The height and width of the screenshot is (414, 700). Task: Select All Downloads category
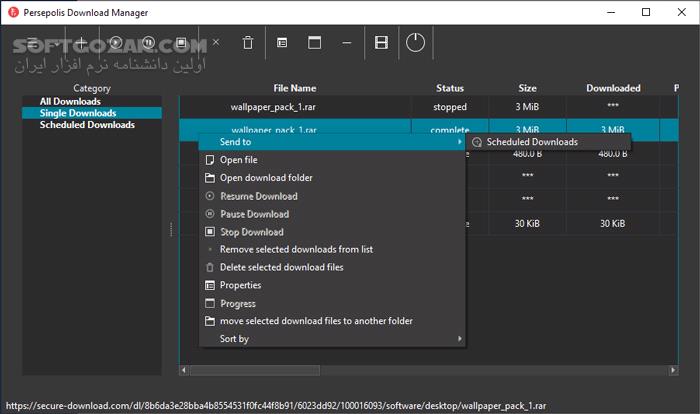point(70,102)
